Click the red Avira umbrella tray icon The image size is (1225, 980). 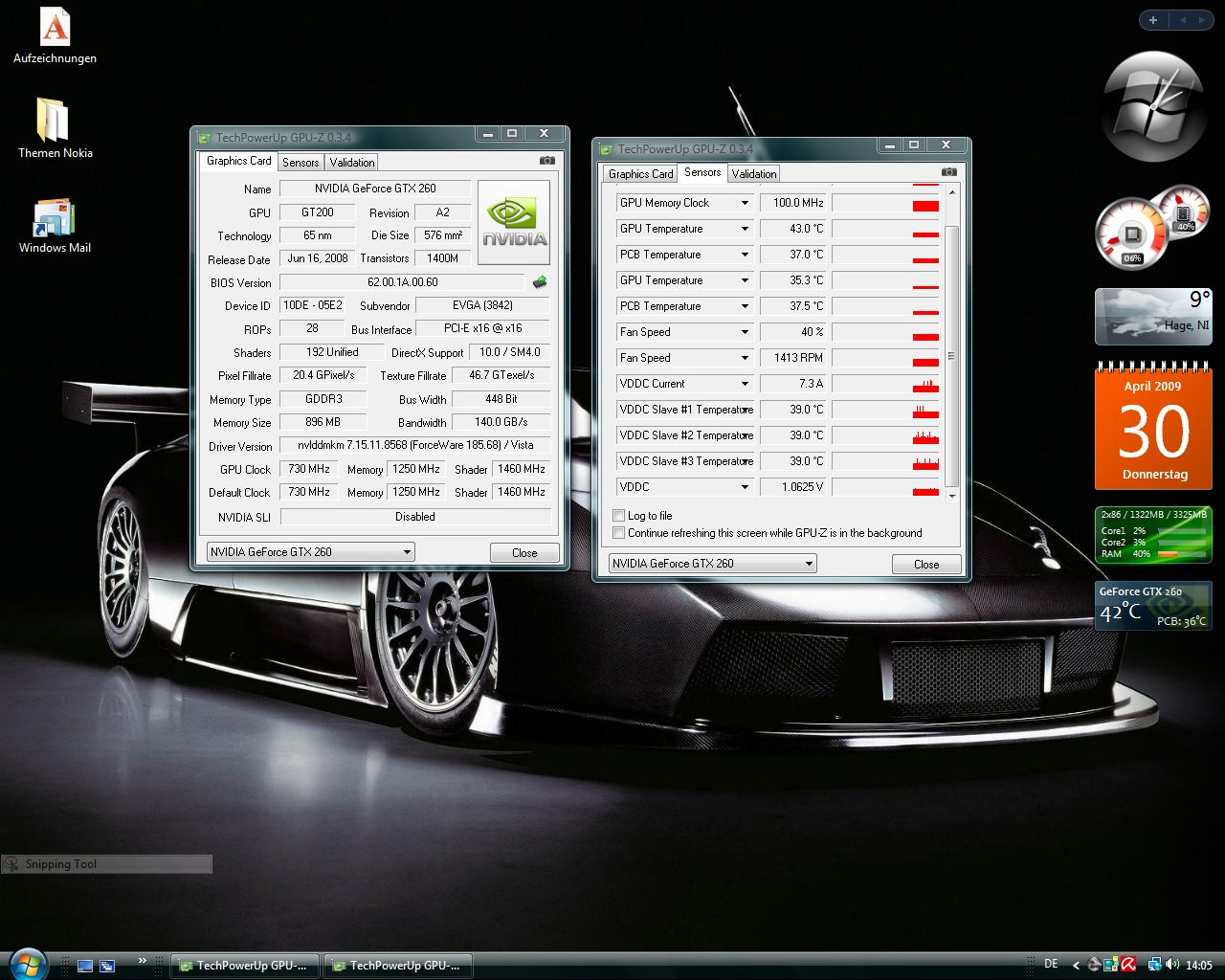point(1129,965)
